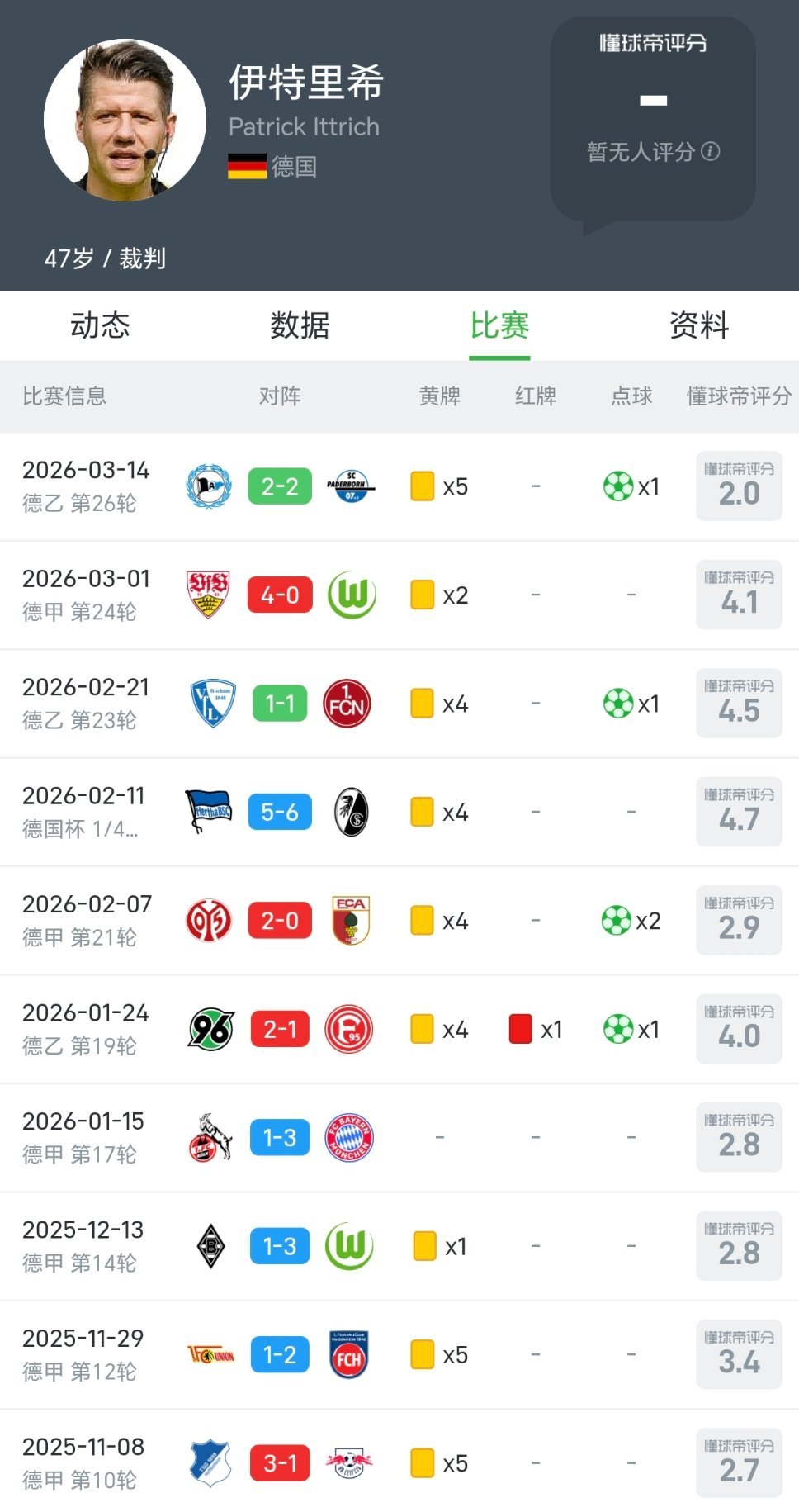Switch to the 数据 tab
The image size is (799, 1512).
tap(300, 325)
